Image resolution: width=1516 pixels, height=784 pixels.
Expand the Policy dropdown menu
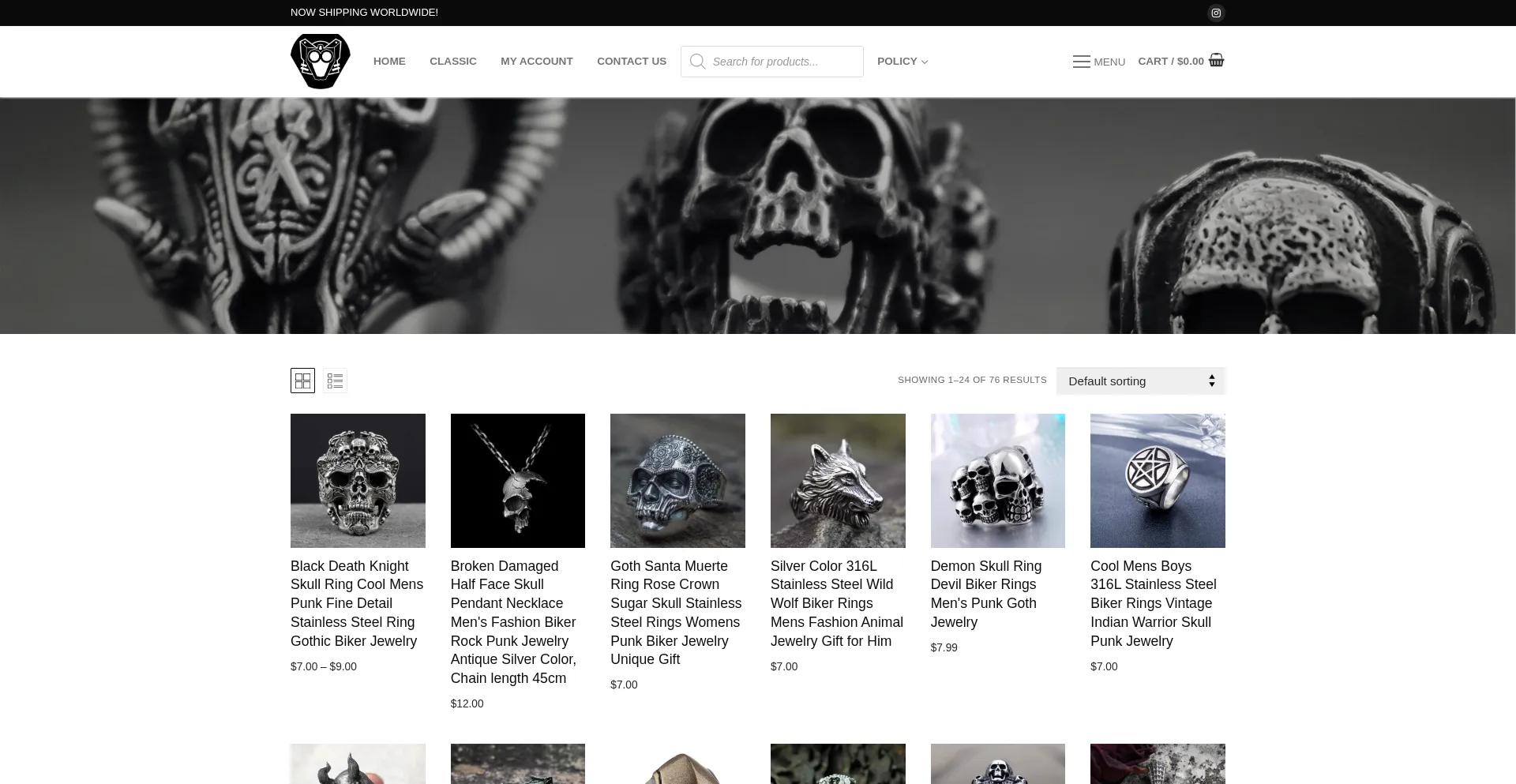902,62
